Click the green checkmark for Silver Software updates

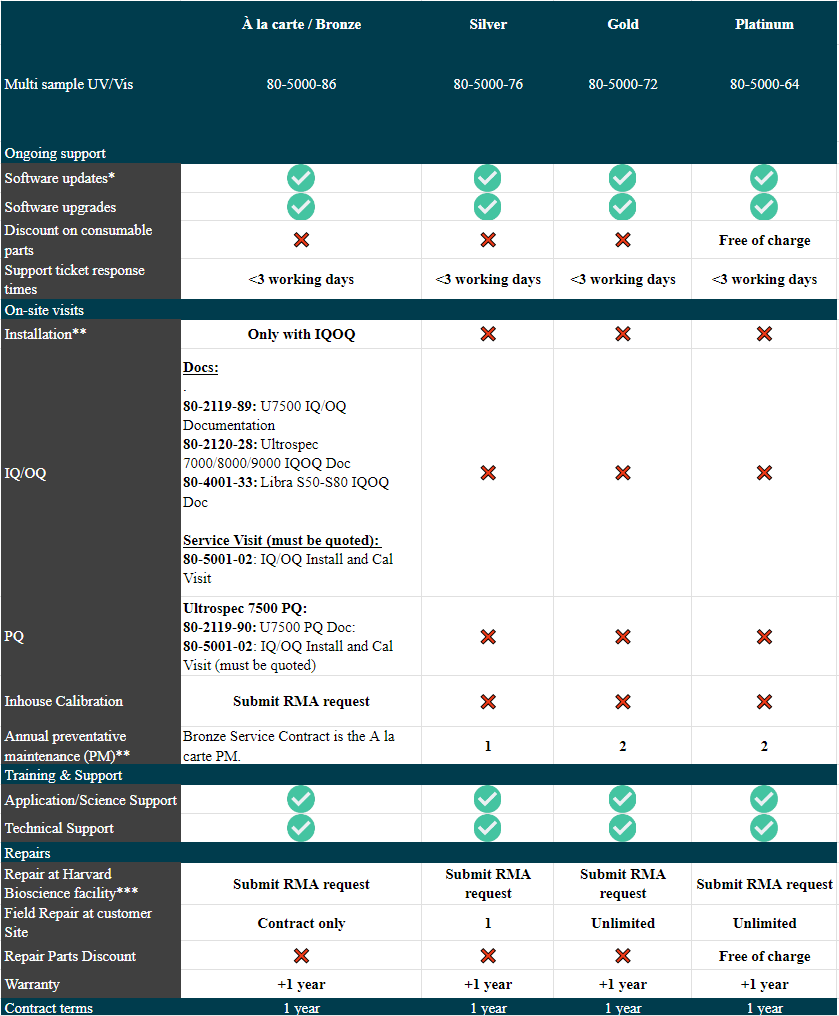(x=487, y=178)
